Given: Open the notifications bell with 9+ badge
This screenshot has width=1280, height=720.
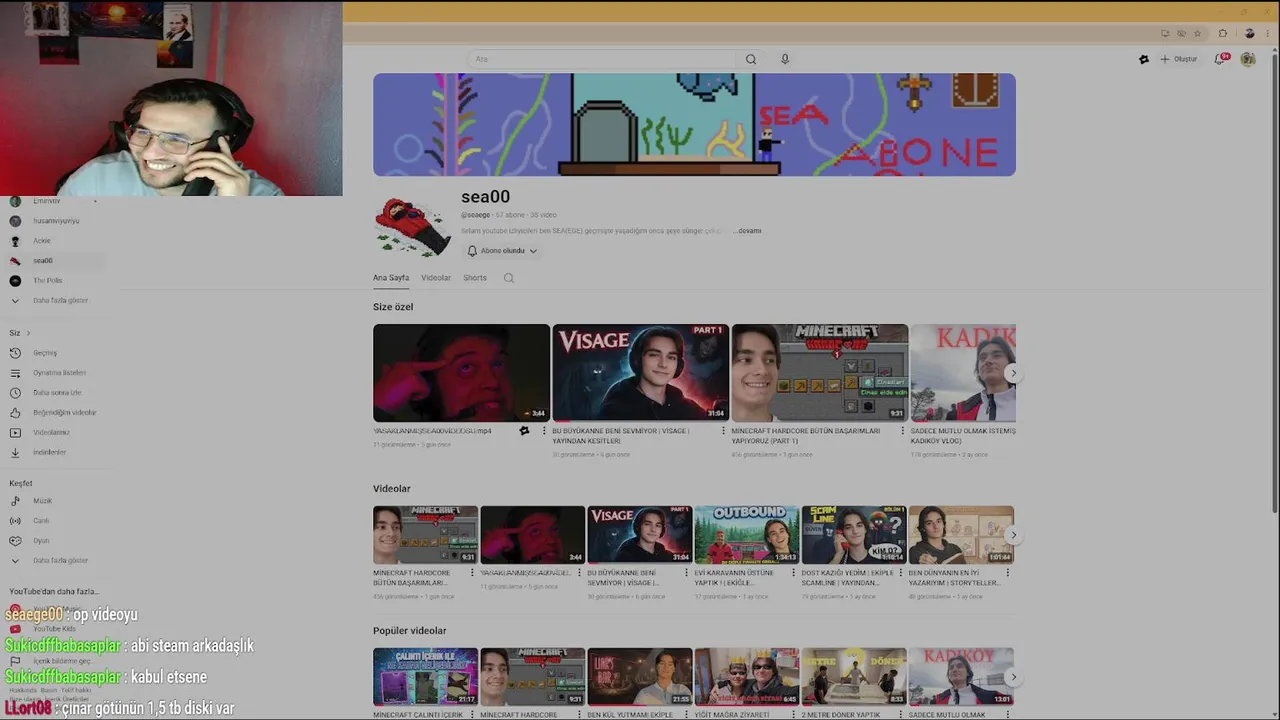Looking at the screenshot, I should point(1220,59).
